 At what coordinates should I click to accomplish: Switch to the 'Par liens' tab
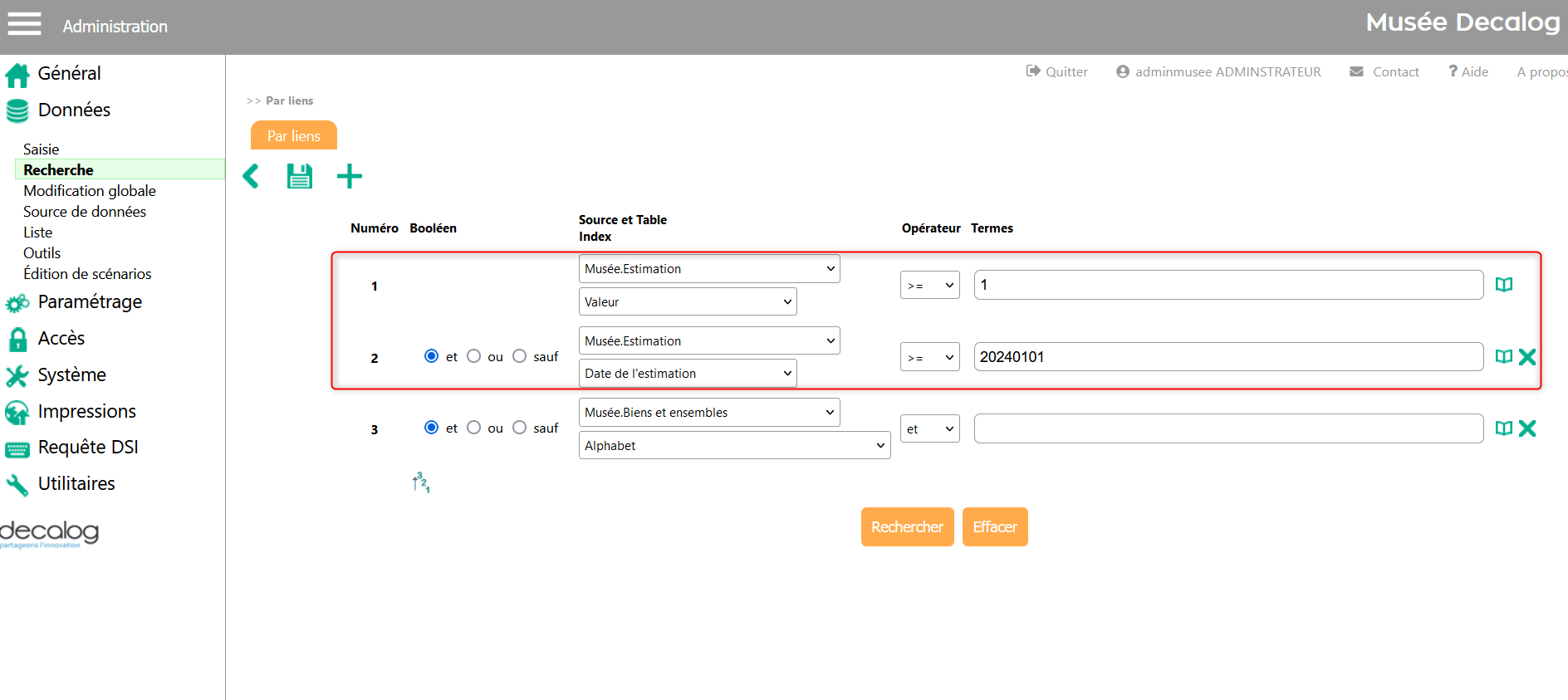coord(293,136)
